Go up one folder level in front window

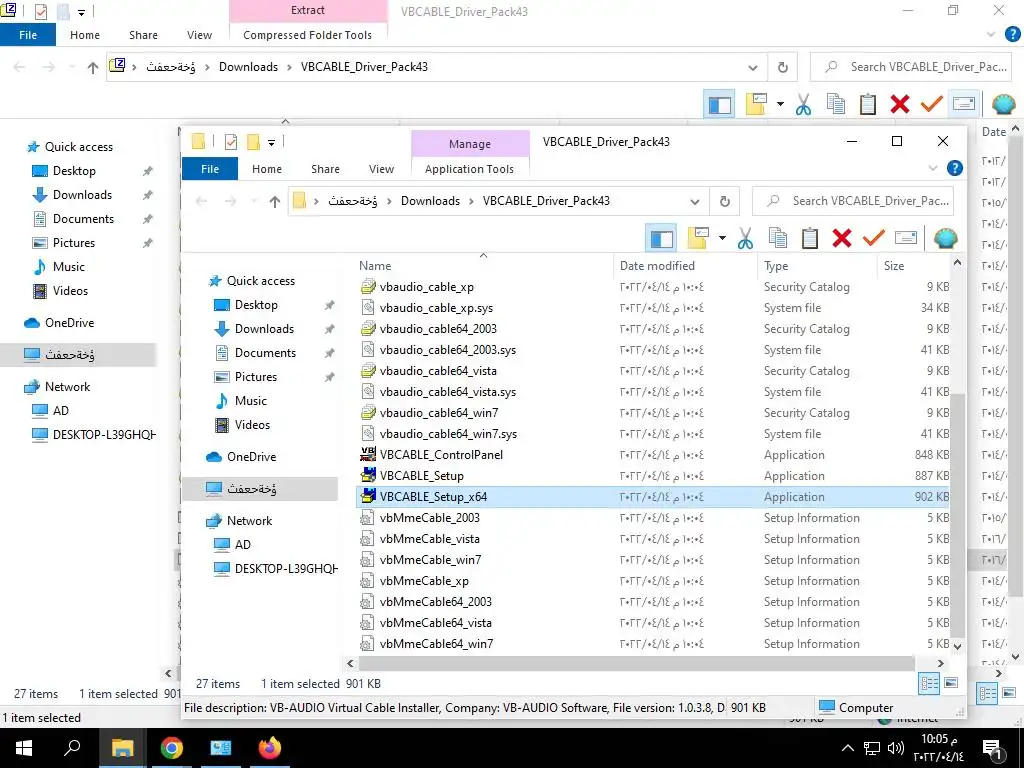click(275, 202)
